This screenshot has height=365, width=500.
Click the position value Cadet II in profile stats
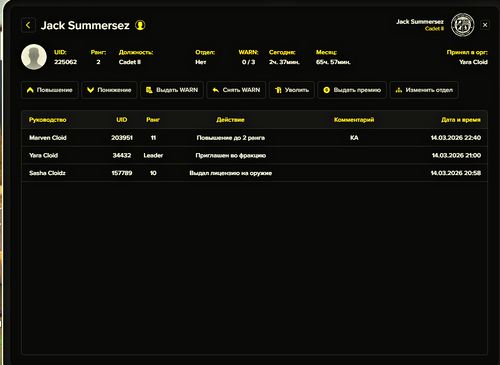pos(130,62)
